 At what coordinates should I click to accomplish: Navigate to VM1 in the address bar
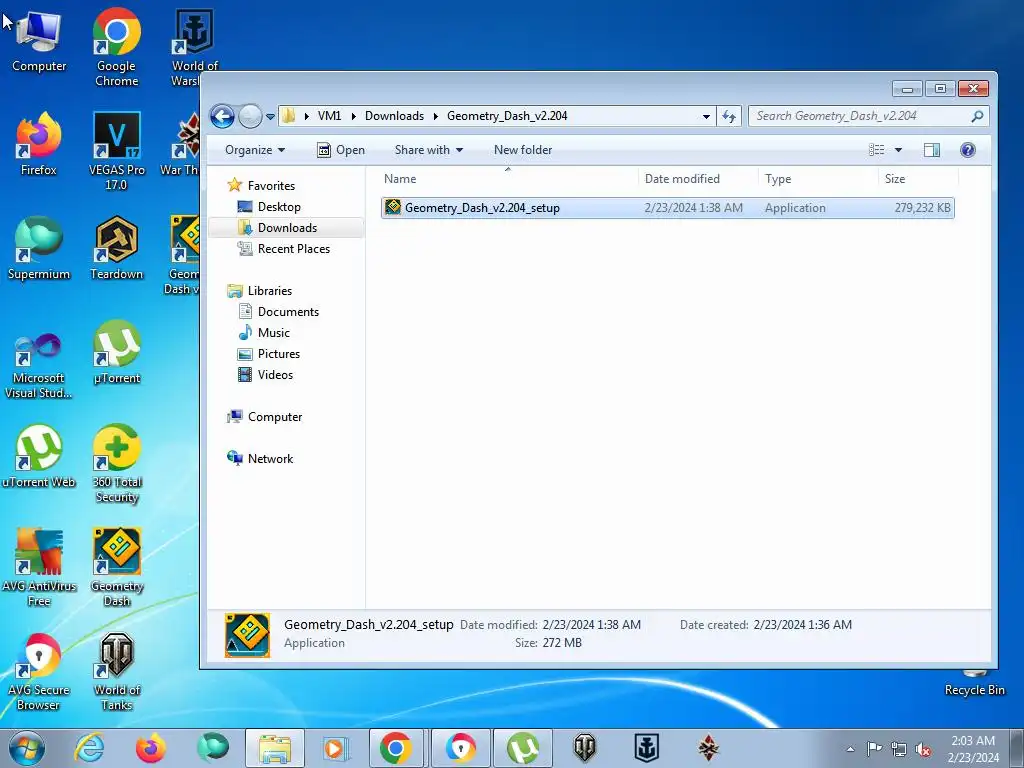coord(329,116)
